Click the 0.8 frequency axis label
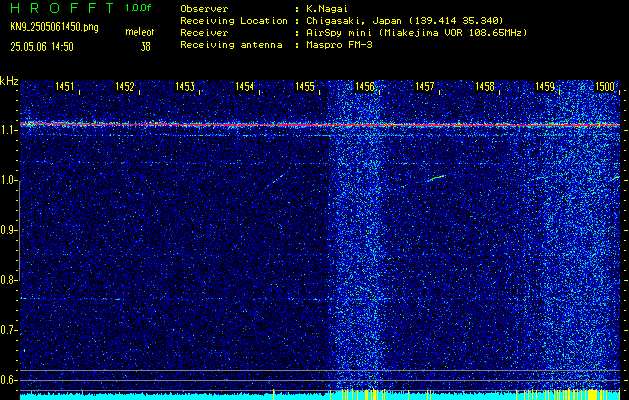The image size is (629, 400). [8, 280]
